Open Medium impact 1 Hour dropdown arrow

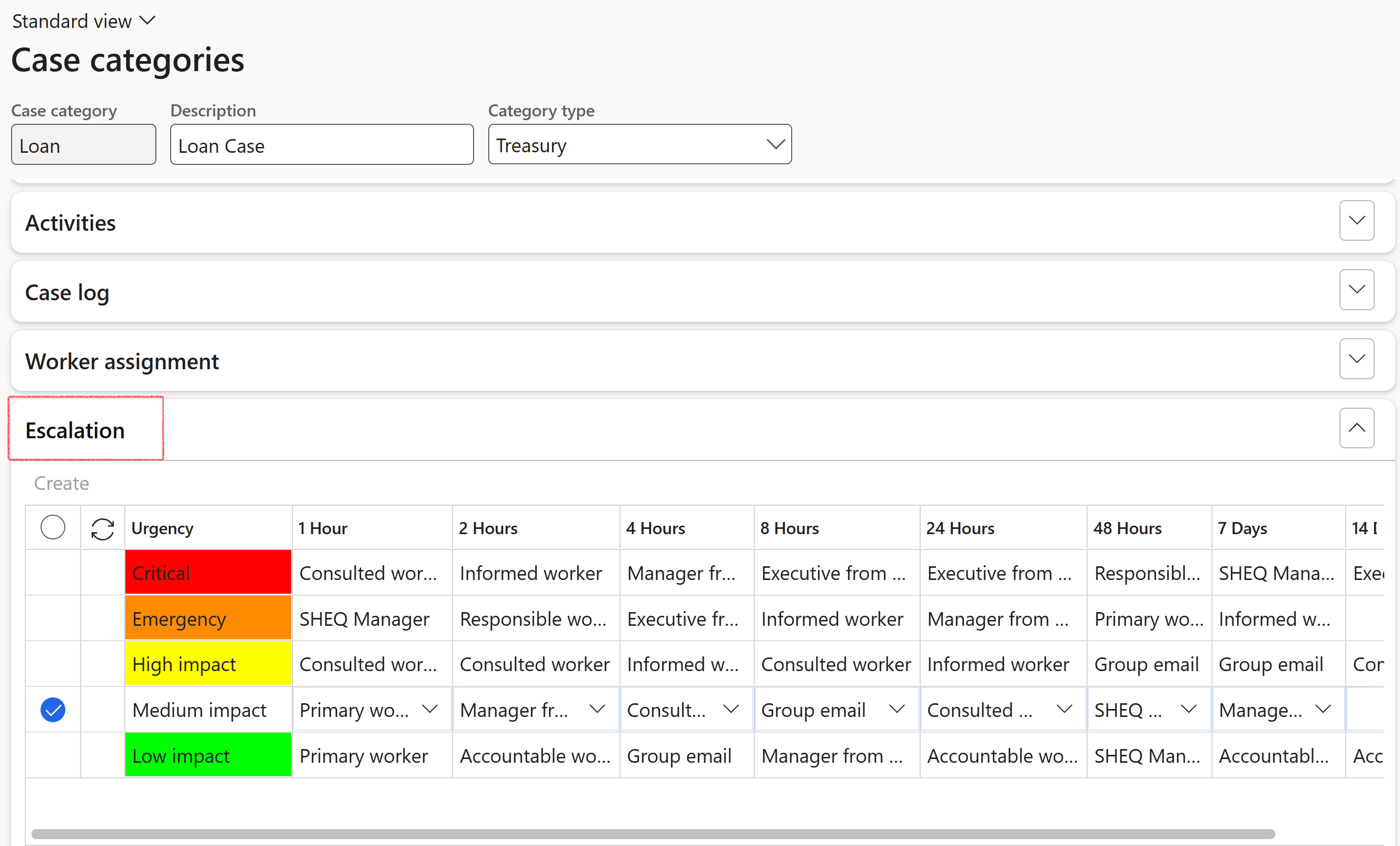coord(430,709)
